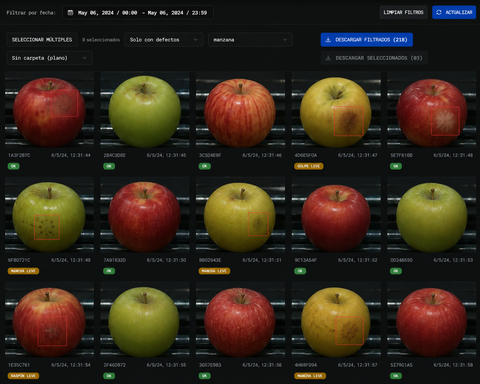Click the OK badge under the 12:31:56 apple
This screenshot has height=384, width=480.
point(205,376)
